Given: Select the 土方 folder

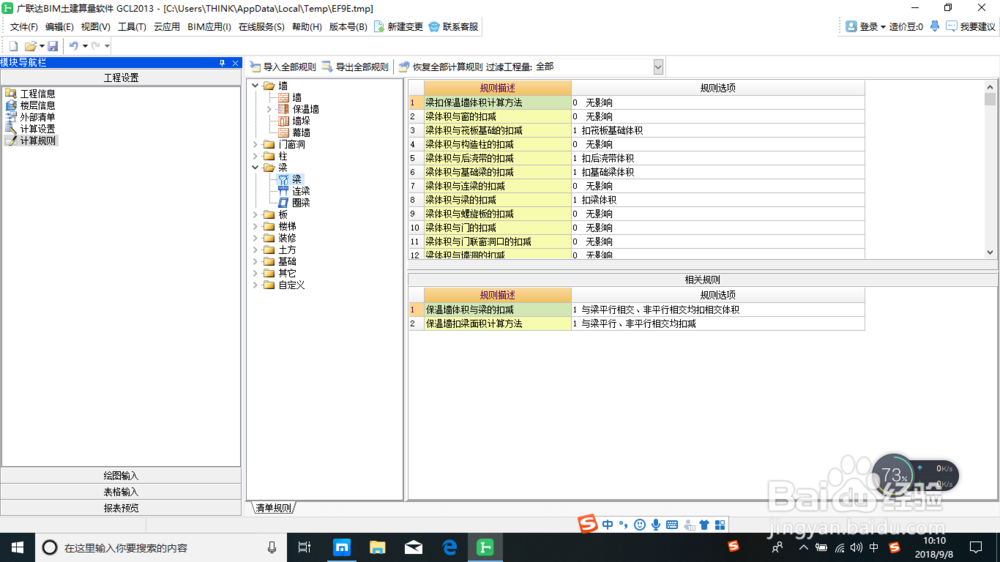Looking at the screenshot, I should 286,250.
